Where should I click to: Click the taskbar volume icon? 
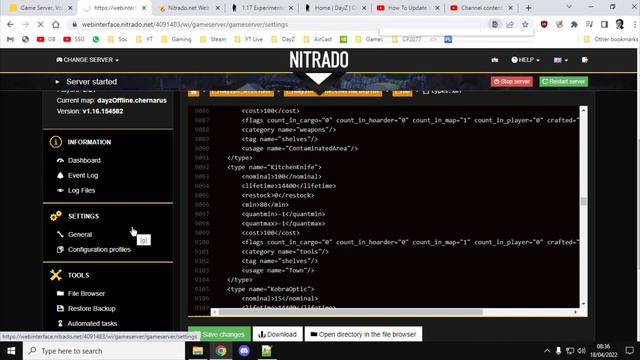tap(582, 351)
